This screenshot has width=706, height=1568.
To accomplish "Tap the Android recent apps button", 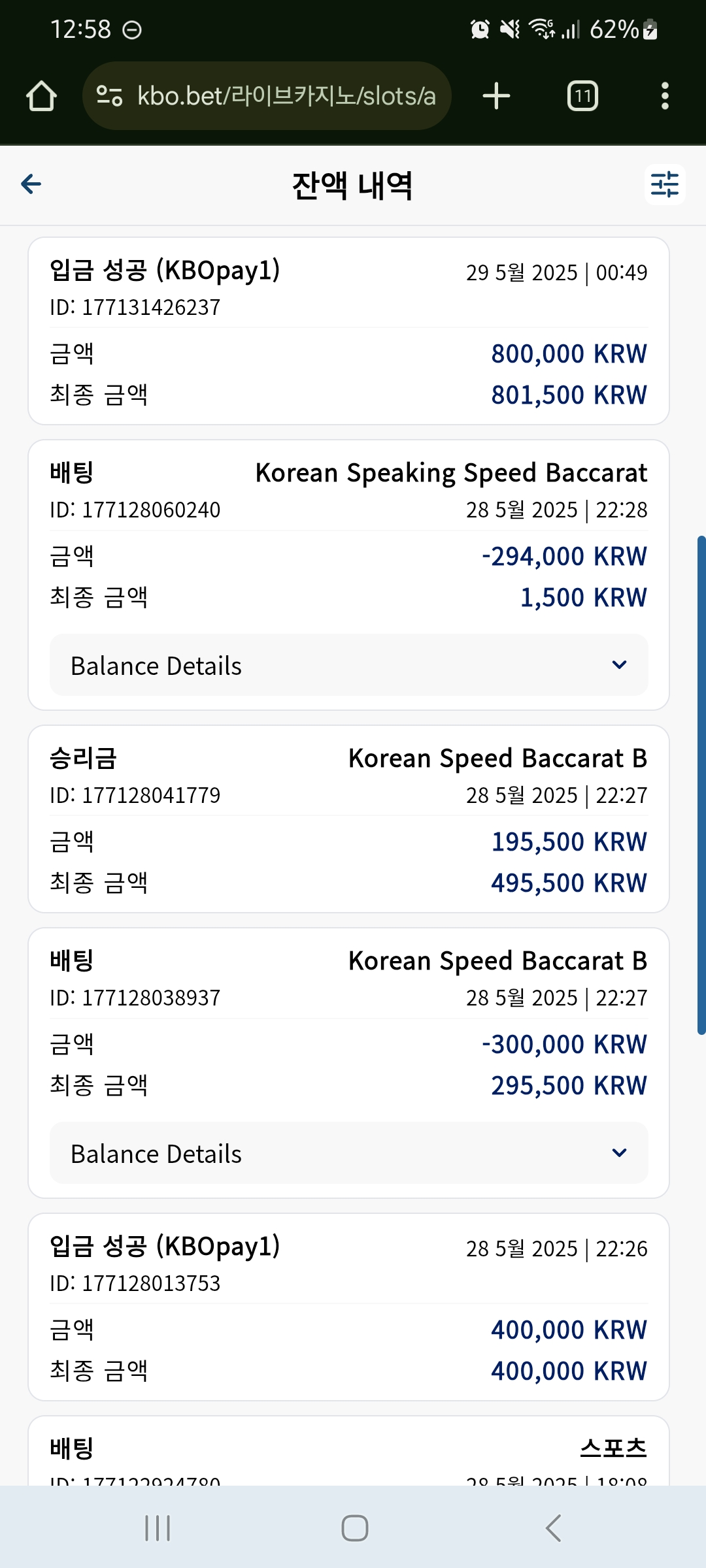I will pyautogui.click(x=158, y=1528).
